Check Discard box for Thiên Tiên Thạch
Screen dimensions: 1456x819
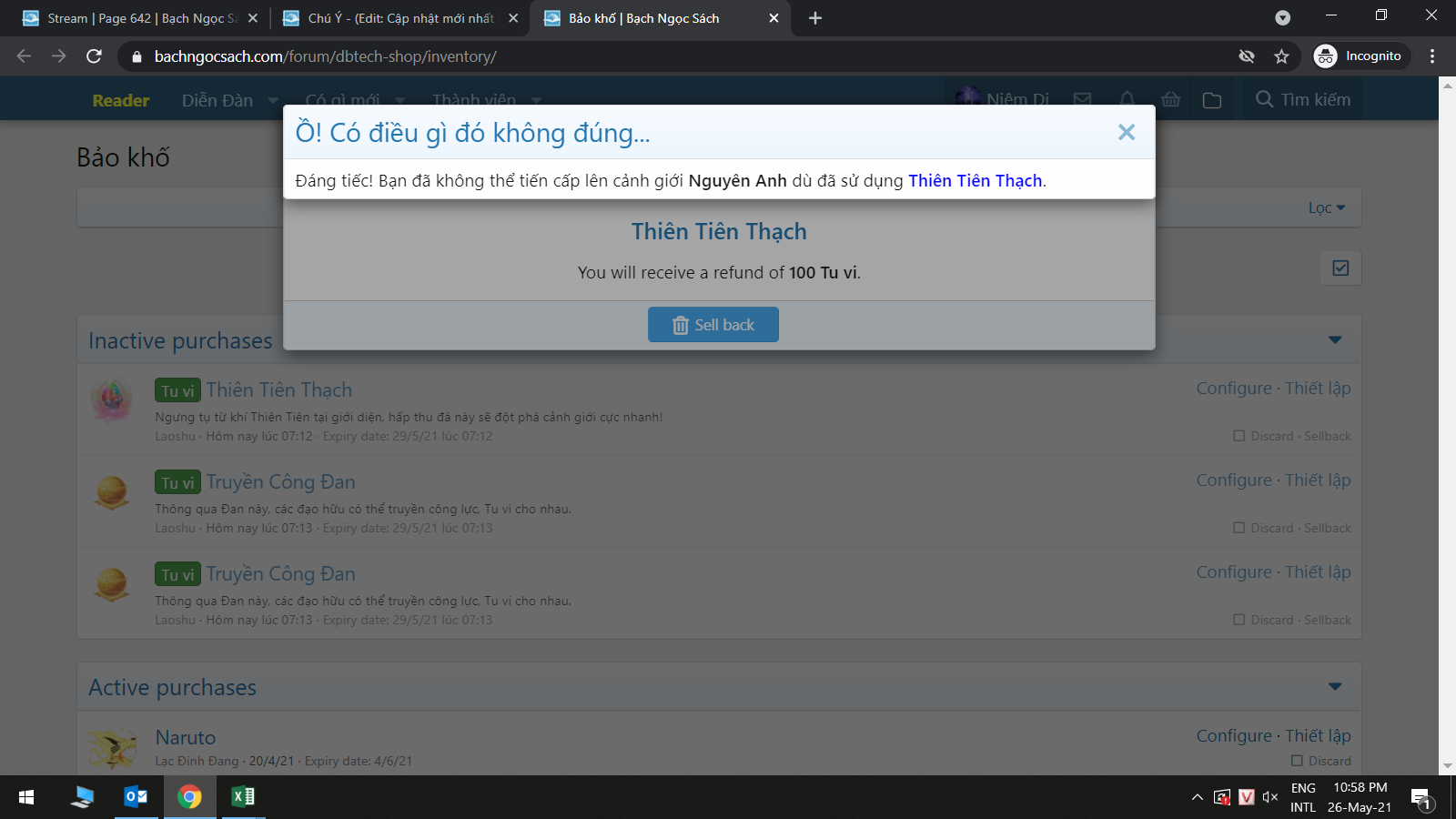pos(1239,436)
